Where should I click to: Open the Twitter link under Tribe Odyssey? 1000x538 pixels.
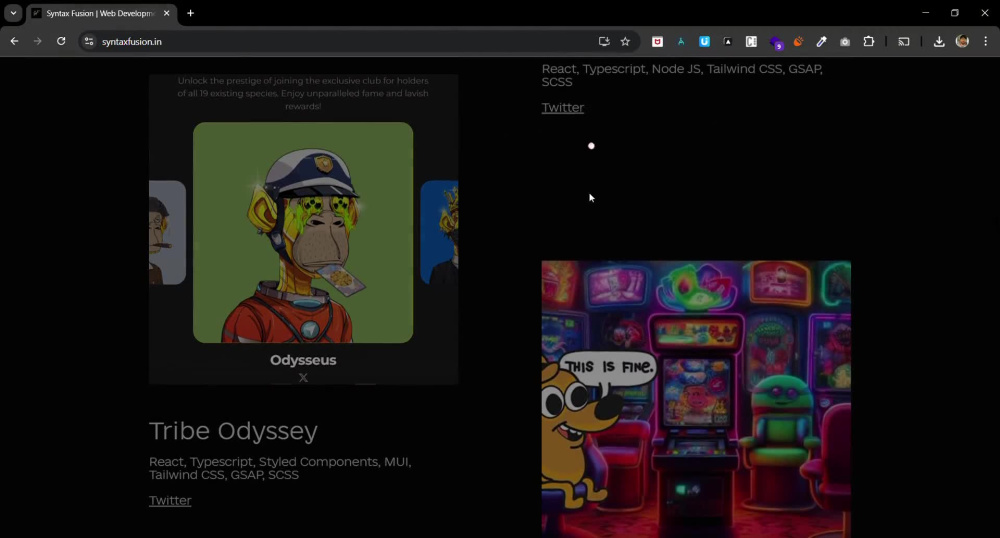pyautogui.click(x=170, y=500)
